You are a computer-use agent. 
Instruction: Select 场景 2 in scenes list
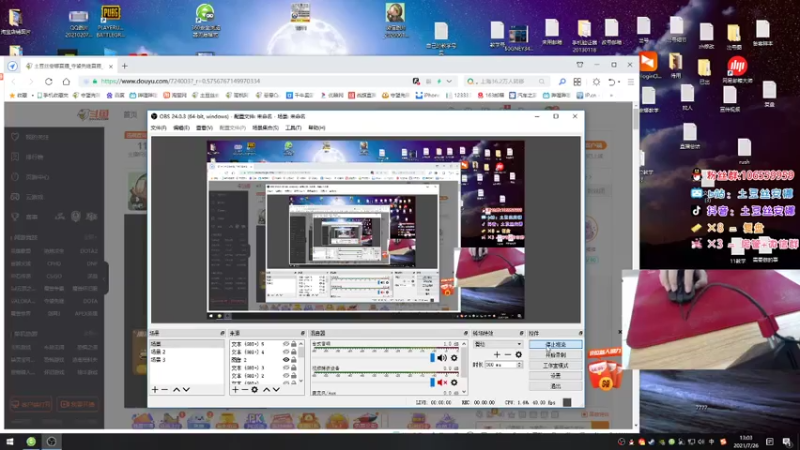[x=186, y=352]
